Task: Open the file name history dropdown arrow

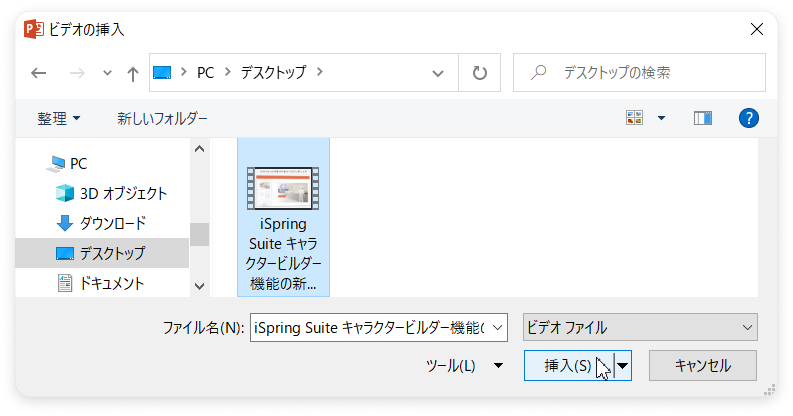Action: pyautogui.click(x=498, y=328)
